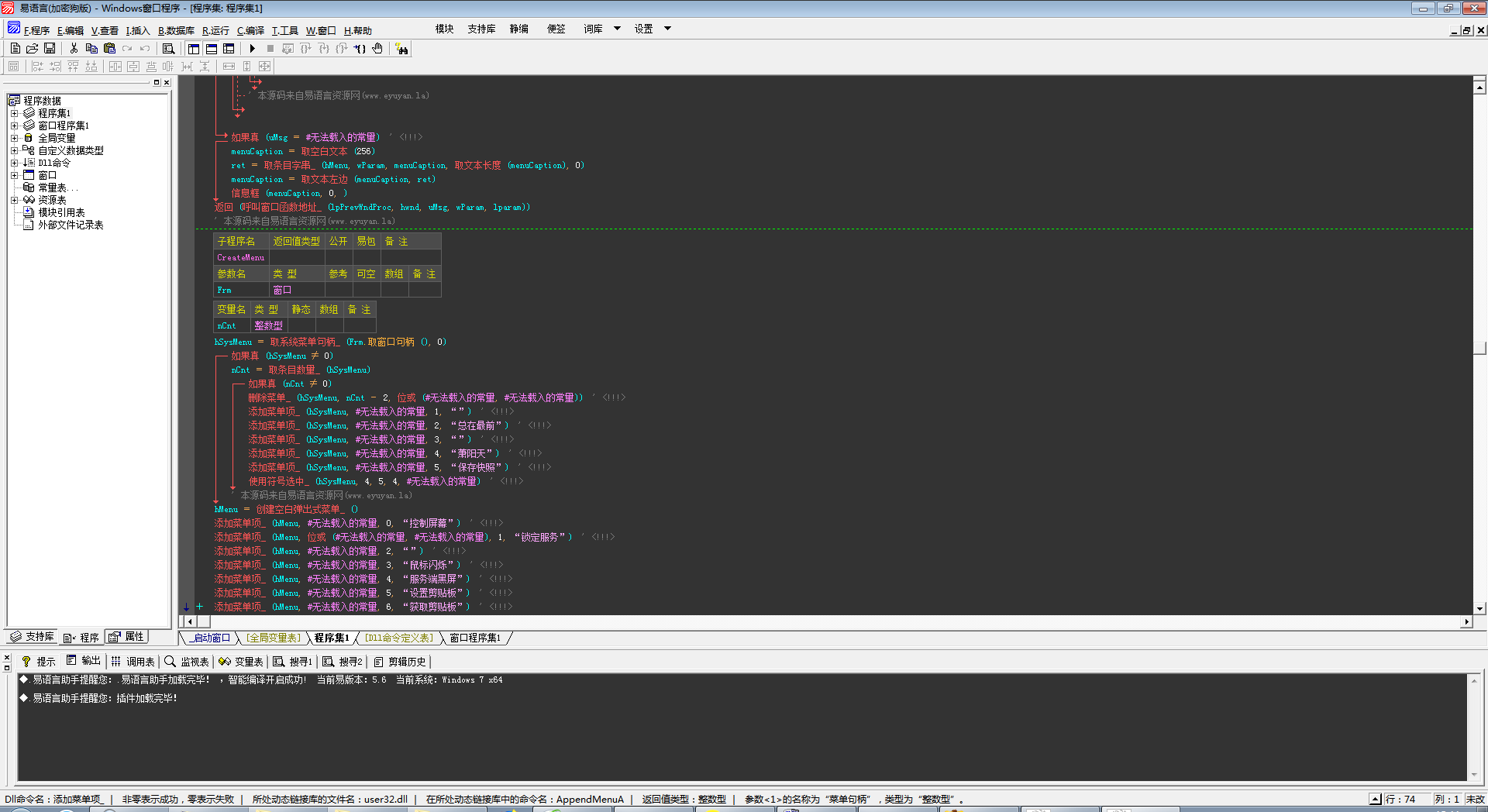Click the run-to-cursor braces icon
This screenshot has width=1488, height=812.
(360, 48)
